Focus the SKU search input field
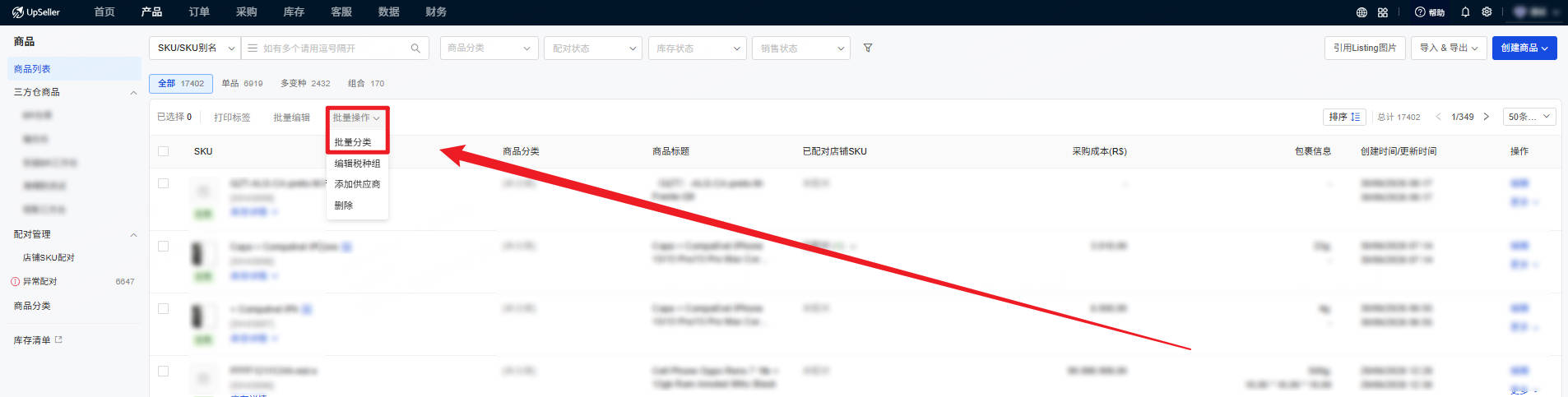 (334, 48)
